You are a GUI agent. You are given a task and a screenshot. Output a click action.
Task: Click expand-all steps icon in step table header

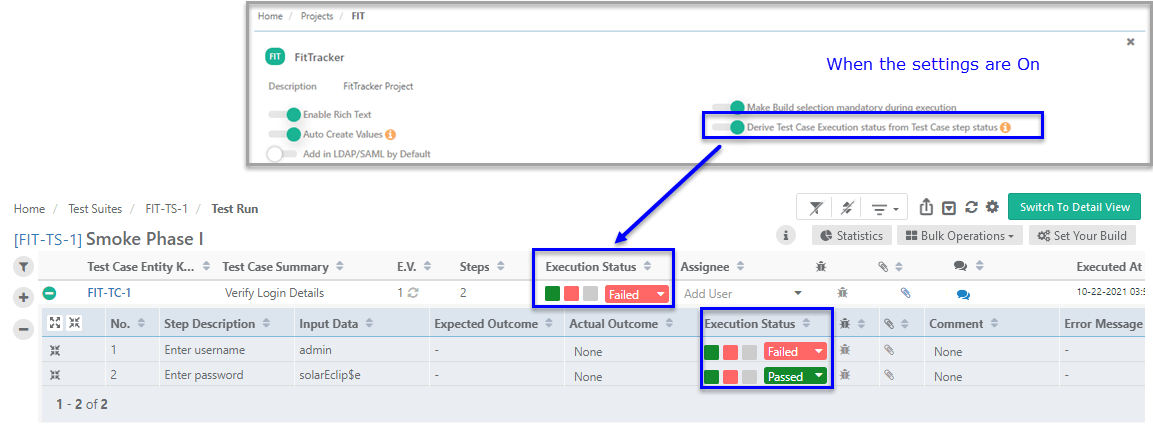(55, 323)
